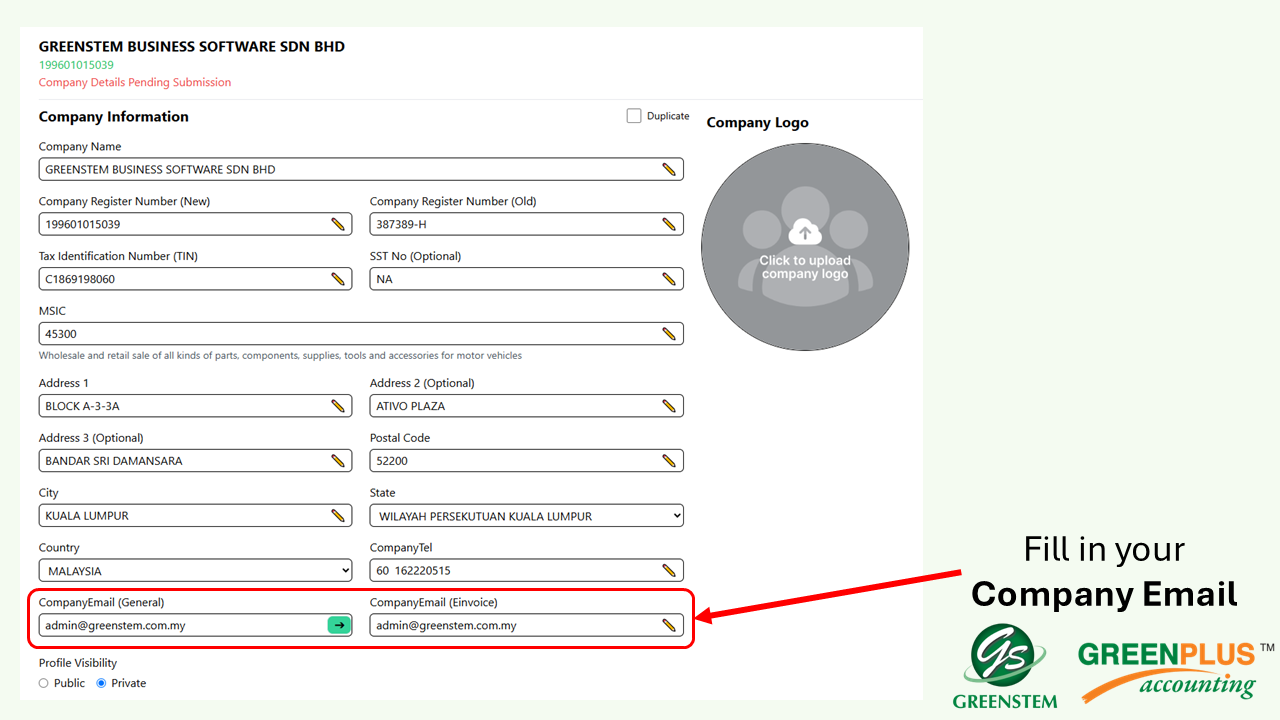This screenshot has height=720, width=1280.
Task: Click the pencil icon in MSIC field
Action: pos(669,334)
